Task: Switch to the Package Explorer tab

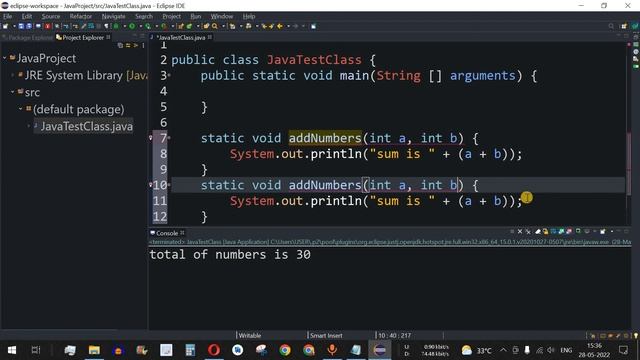Action: coord(28,38)
